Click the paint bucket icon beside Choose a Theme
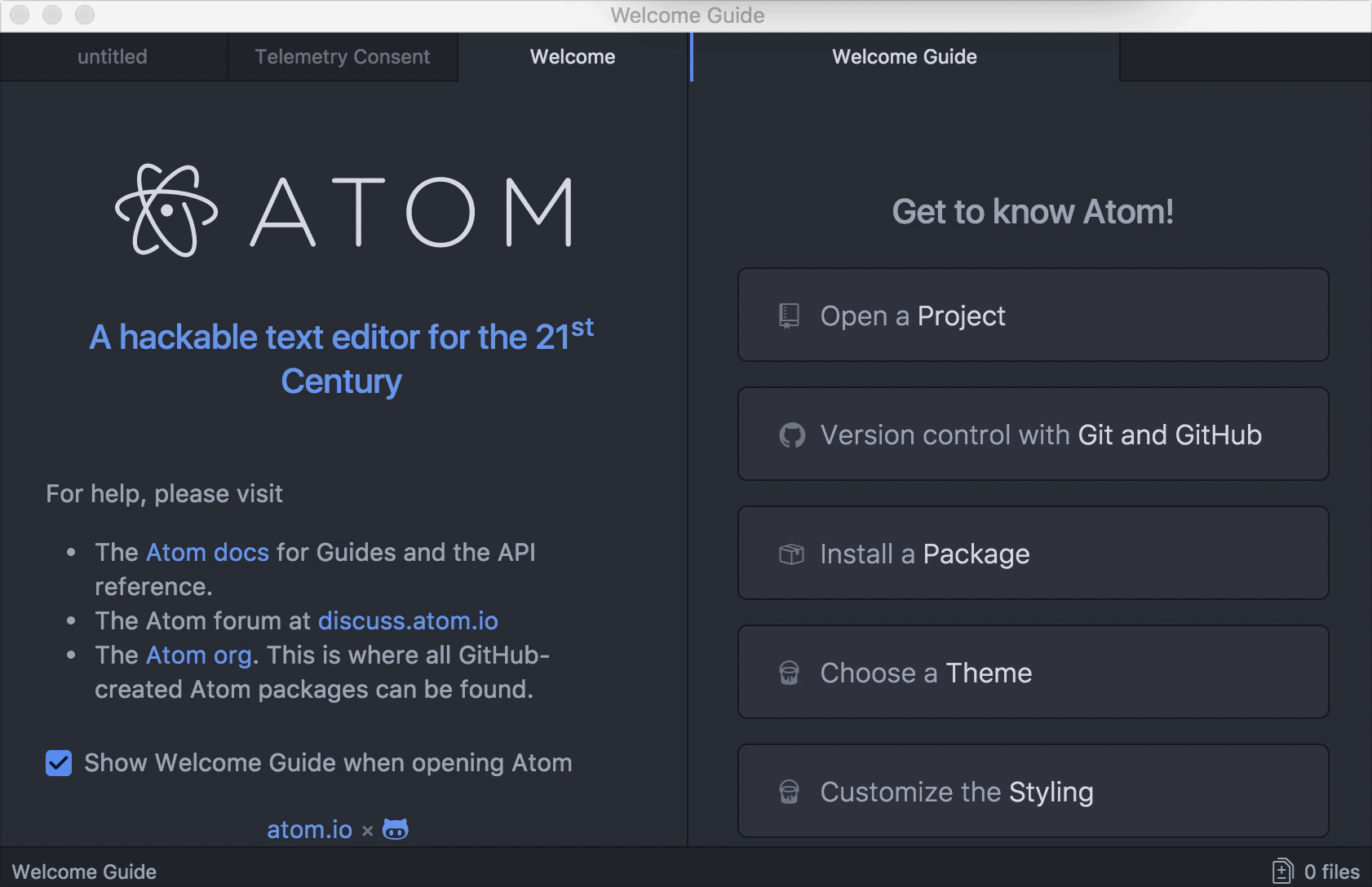This screenshot has width=1372, height=887. click(x=789, y=673)
